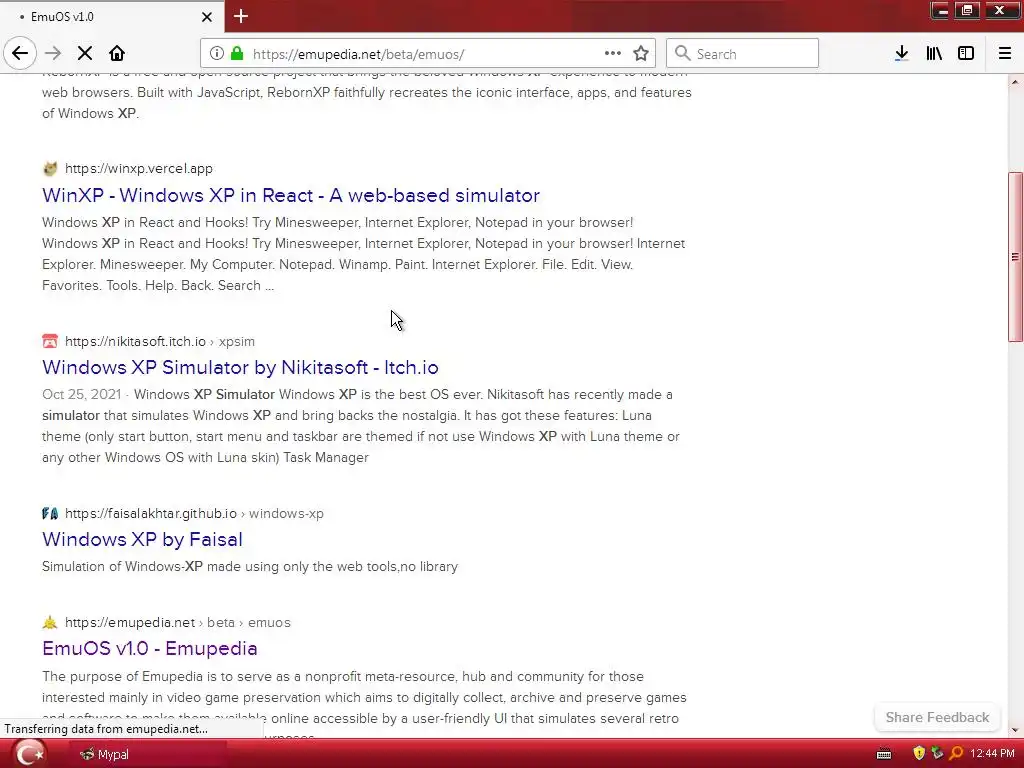Click the green padlock security icon
The height and width of the screenshot is (768, 1024).
pos(237,54)
